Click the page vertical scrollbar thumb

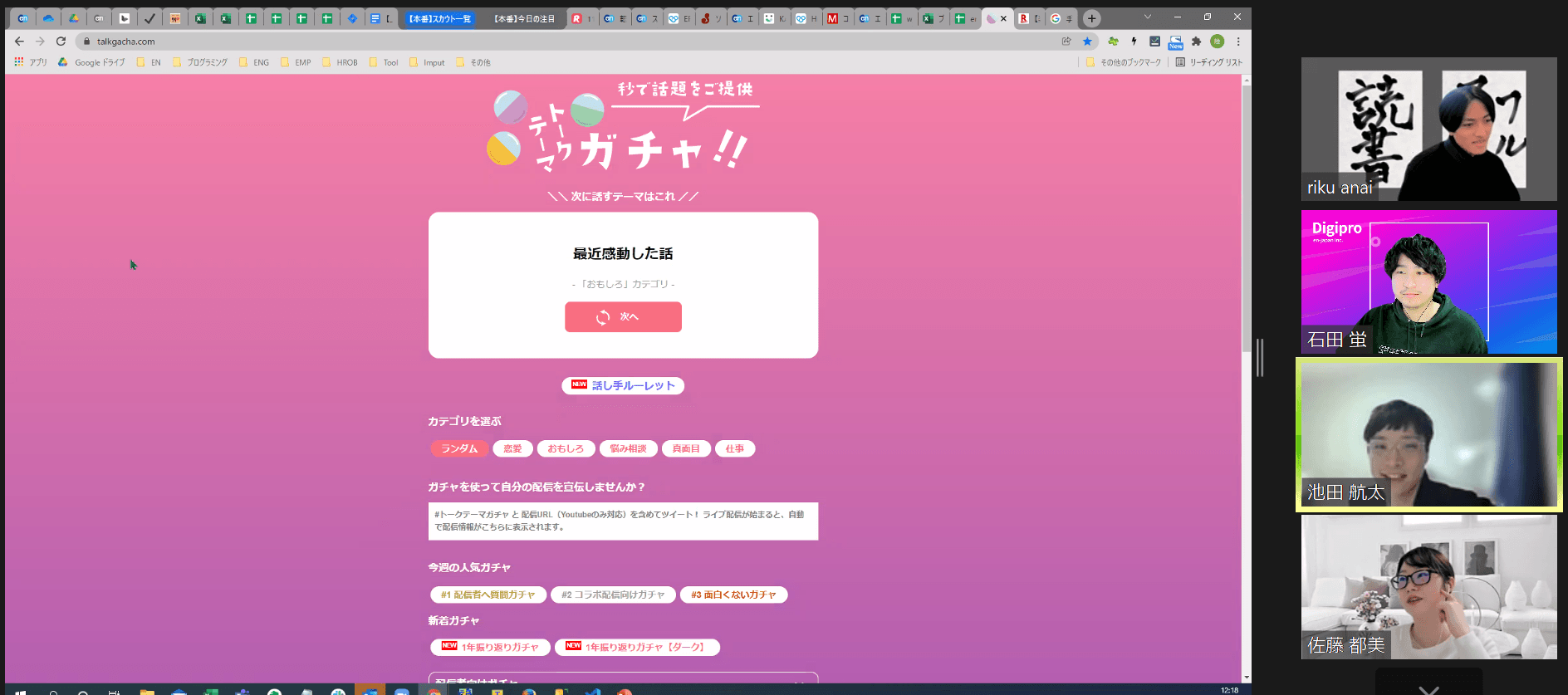pos(1246,216)
